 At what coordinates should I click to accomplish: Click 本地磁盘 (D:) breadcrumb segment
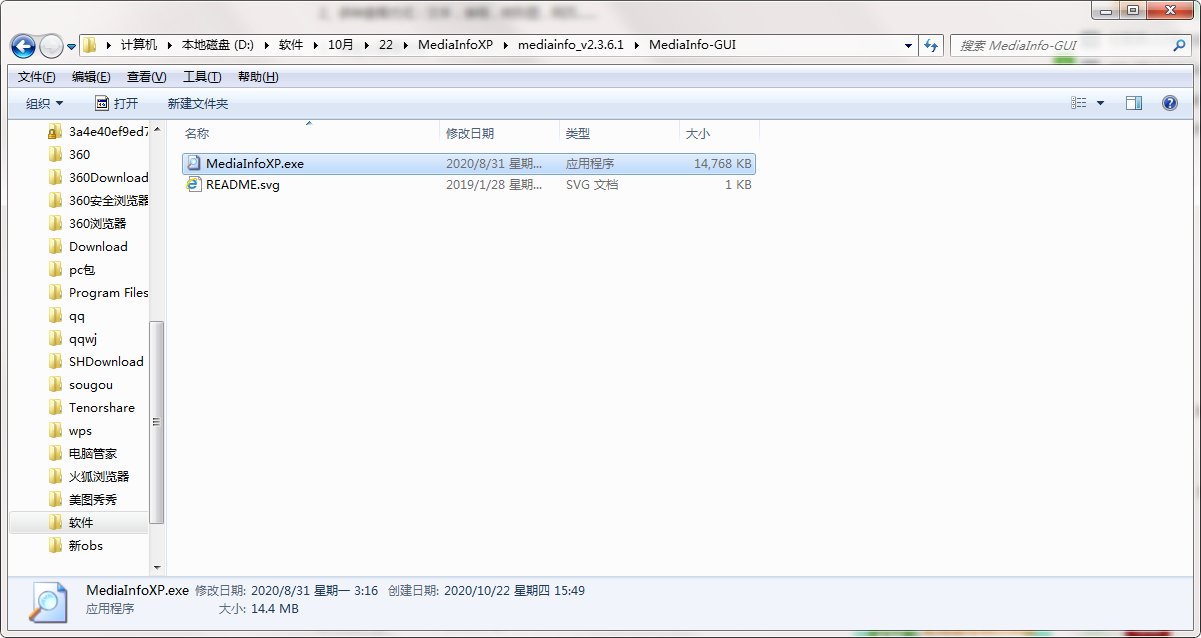click(218, 45)
